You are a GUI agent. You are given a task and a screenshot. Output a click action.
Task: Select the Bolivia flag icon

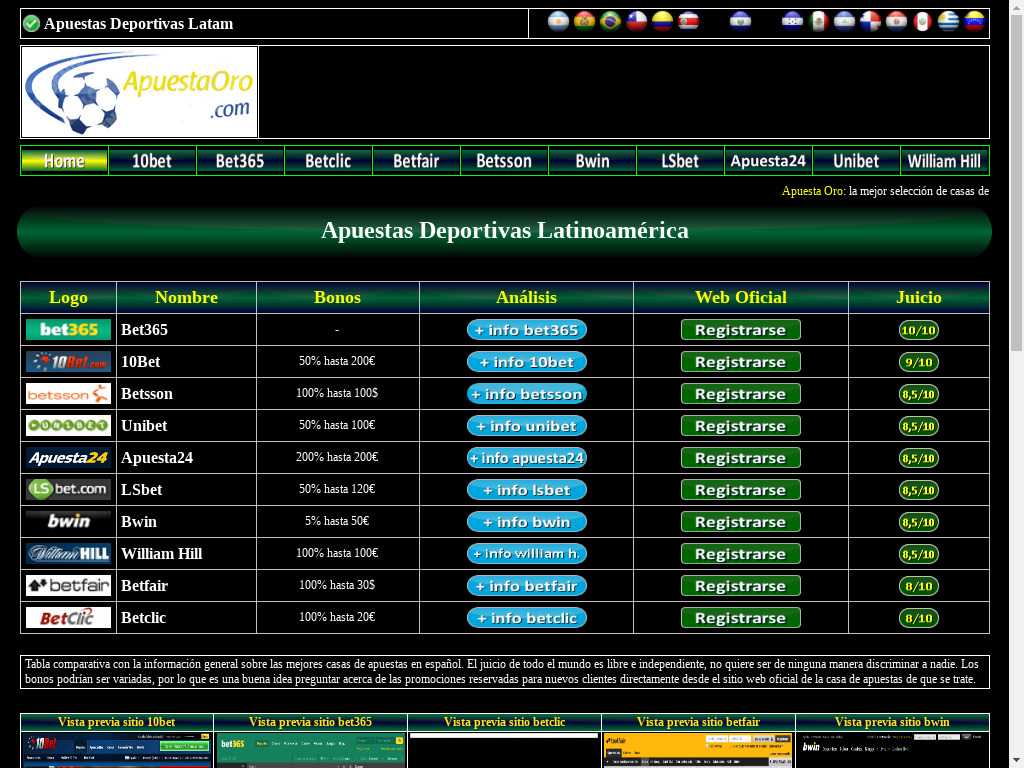[x=584, y=22]
